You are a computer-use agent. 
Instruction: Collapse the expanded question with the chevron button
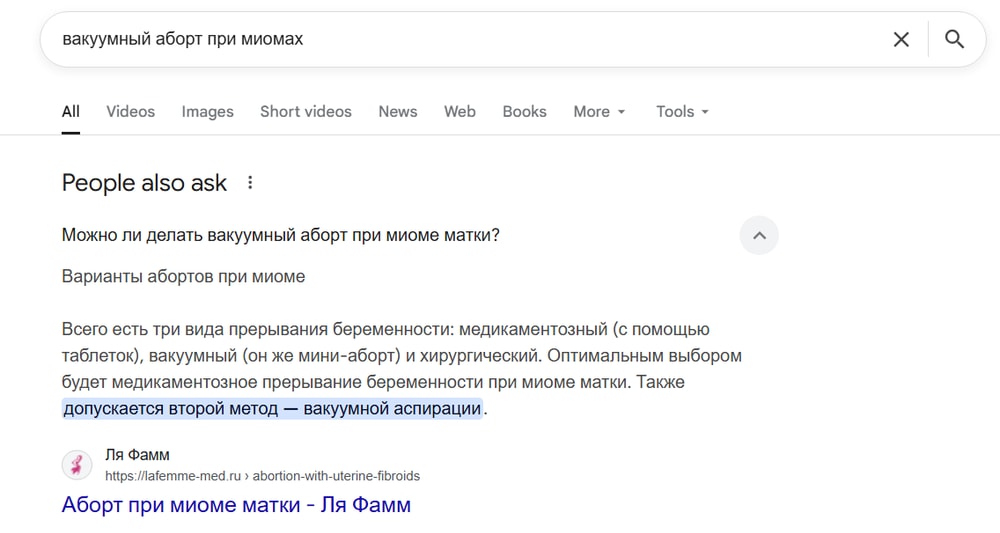point(759,235)
